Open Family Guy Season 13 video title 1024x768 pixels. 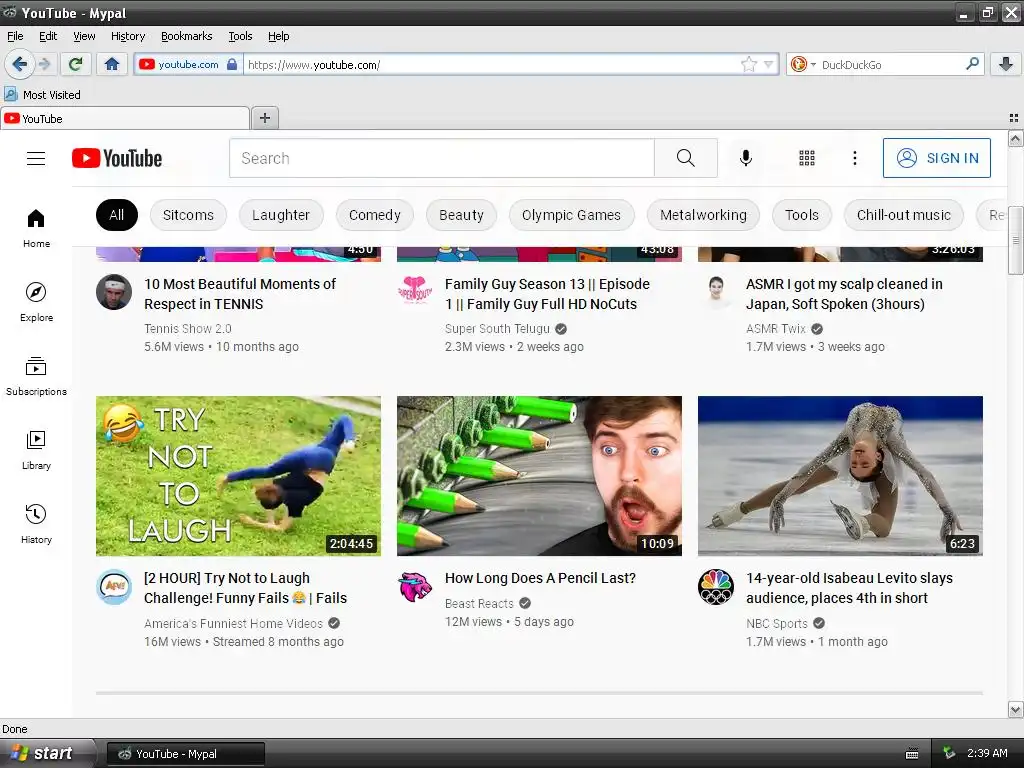(547, 294)
